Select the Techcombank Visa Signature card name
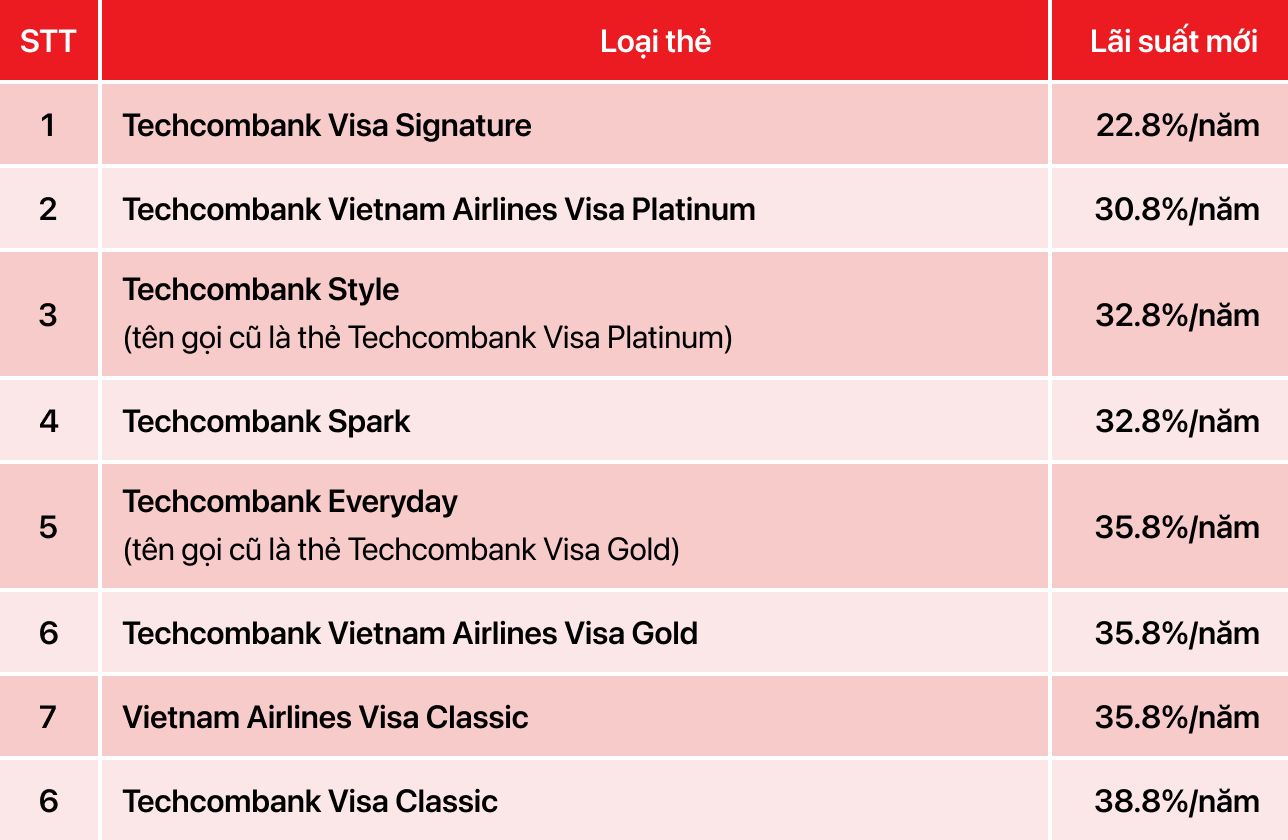 [x=327, y=126]
